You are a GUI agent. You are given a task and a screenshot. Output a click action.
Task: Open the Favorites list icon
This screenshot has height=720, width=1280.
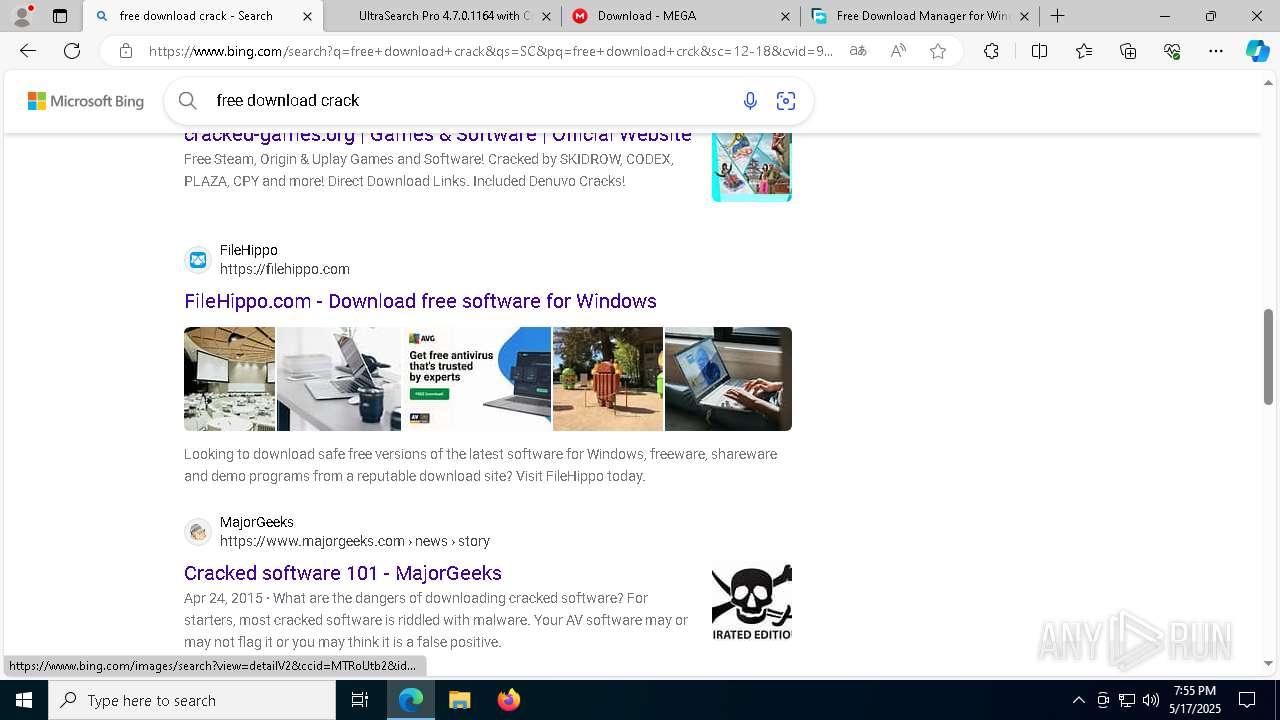coord(1084,51)
